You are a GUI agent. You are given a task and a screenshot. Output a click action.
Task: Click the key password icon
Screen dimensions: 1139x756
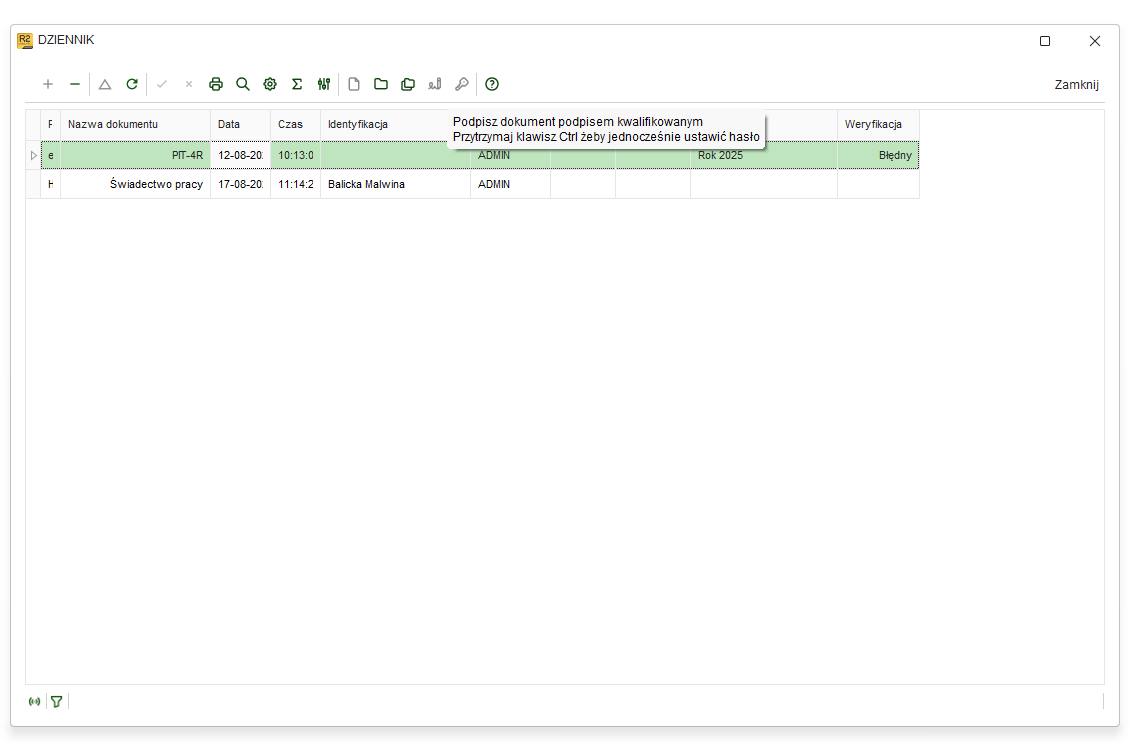[x=462, y=84]
